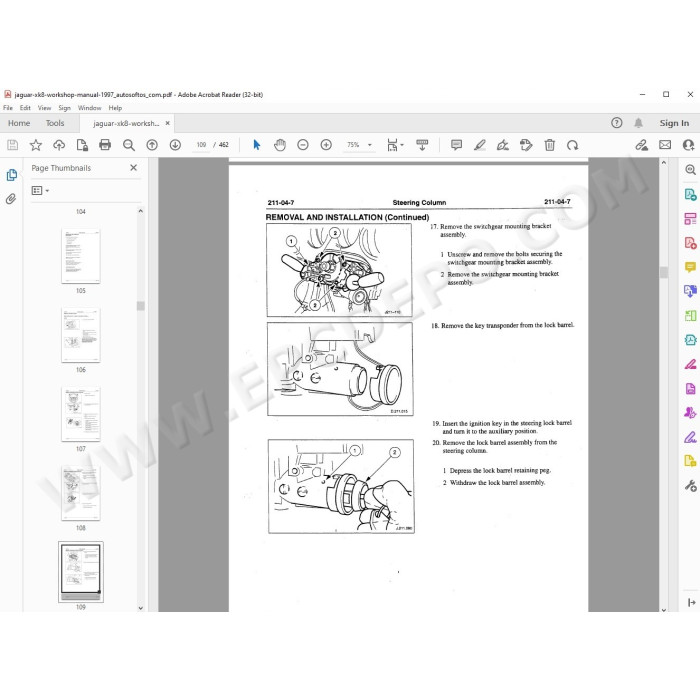Rotate the page with the rotate icon

[x=572, y=145]
